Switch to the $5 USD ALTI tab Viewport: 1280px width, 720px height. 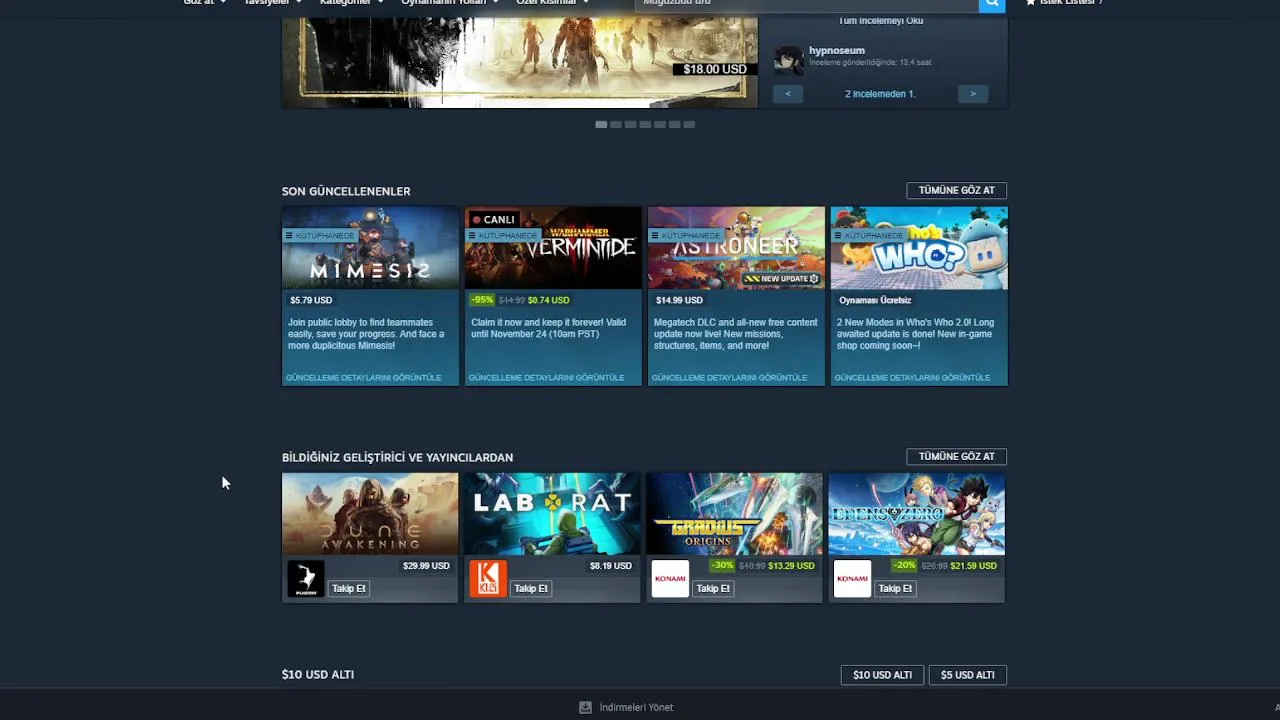967,675
